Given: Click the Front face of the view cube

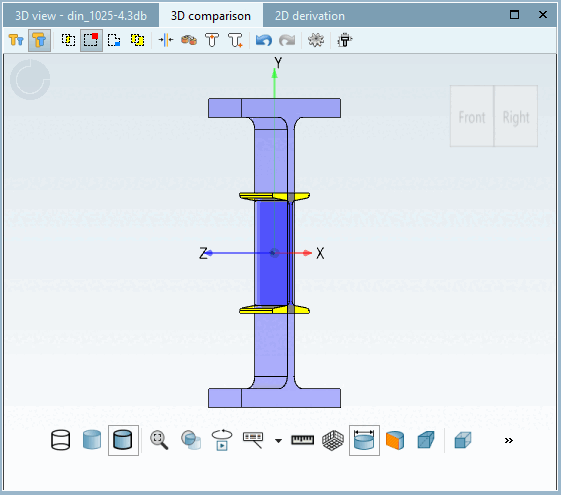Looking at the screenshot, I should point(472,116).
